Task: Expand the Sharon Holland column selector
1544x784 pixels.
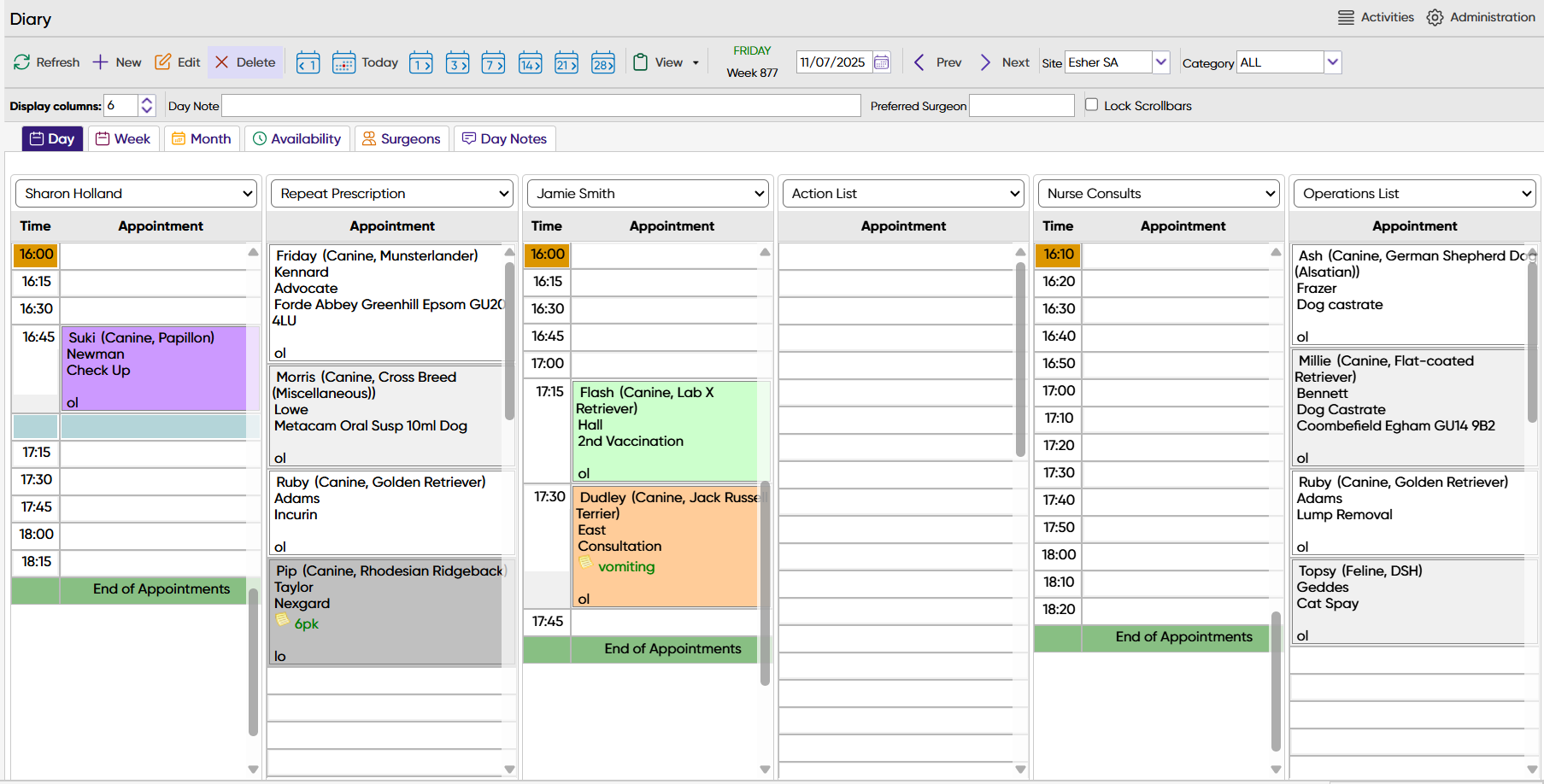Action: tap(136, 194)
